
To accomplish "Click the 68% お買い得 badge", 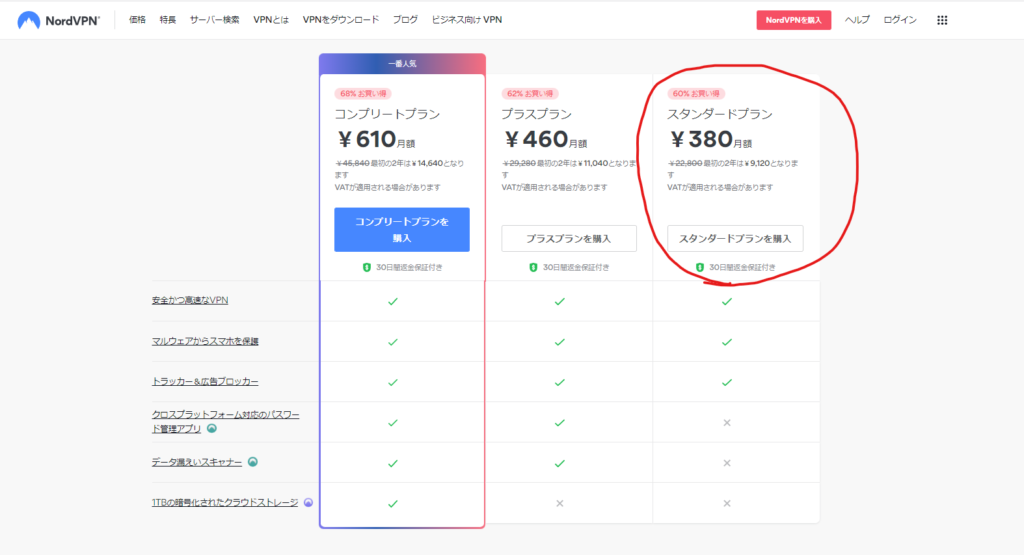I will (x=363, y=93).
